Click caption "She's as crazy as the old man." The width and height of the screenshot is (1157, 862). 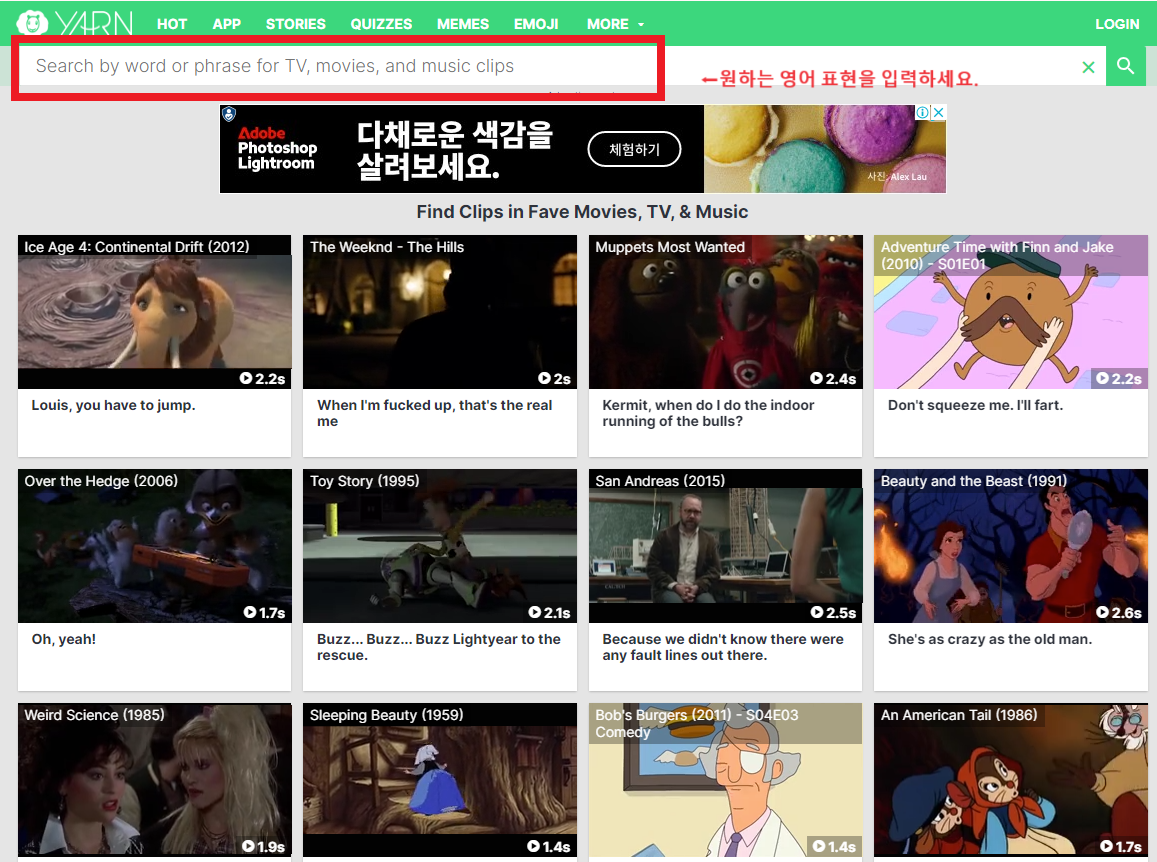990,639
